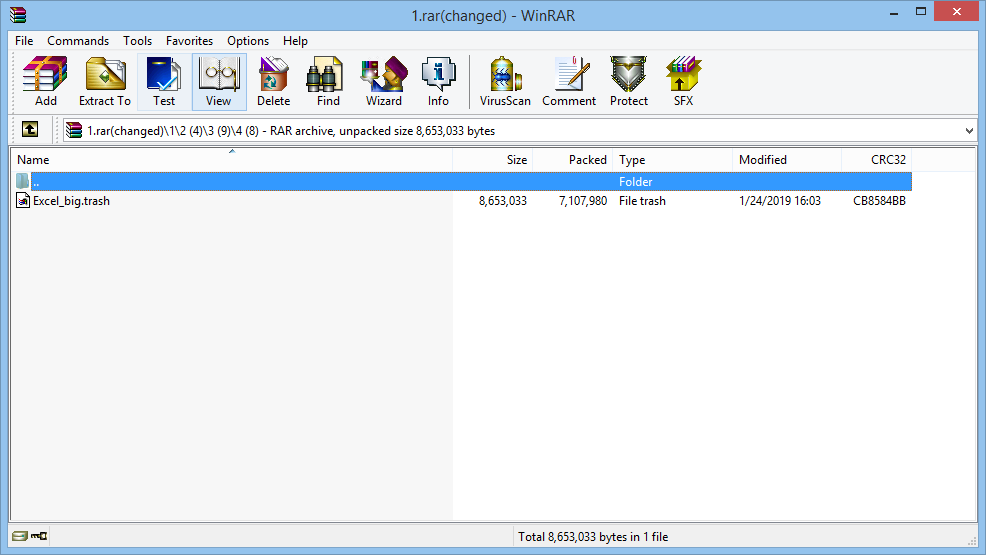This screenshot has width=986, height=555.
Task: Click the packed size 7,107,980 cell
Action: 583,201
